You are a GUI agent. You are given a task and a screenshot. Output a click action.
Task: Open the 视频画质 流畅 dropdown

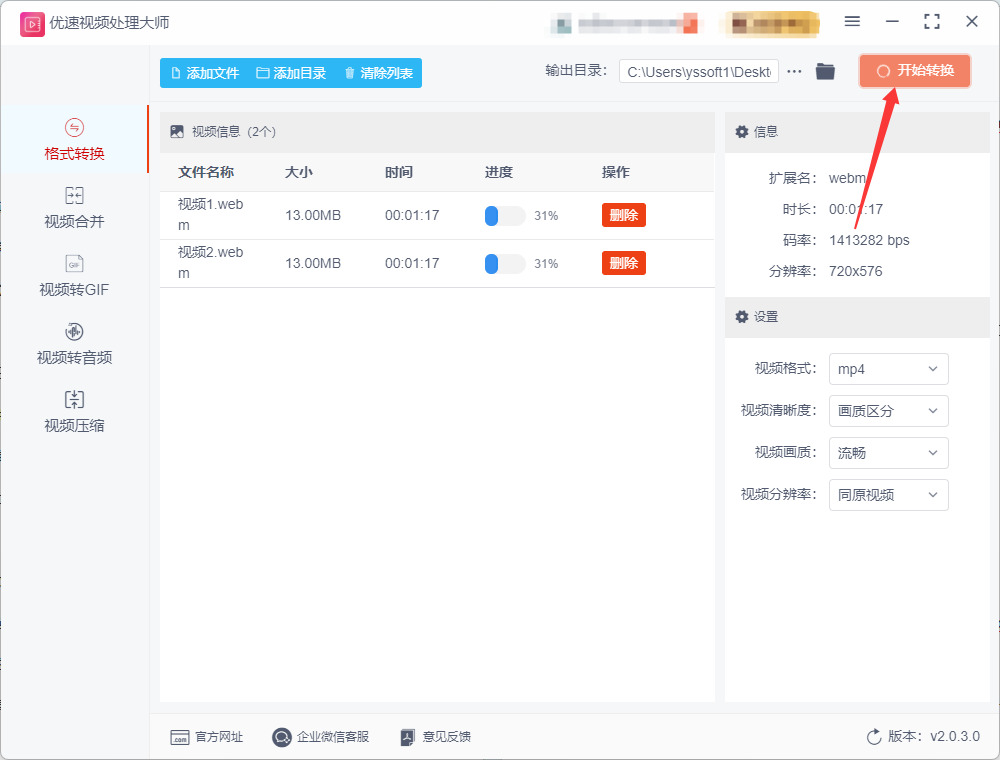click(888, 453)
